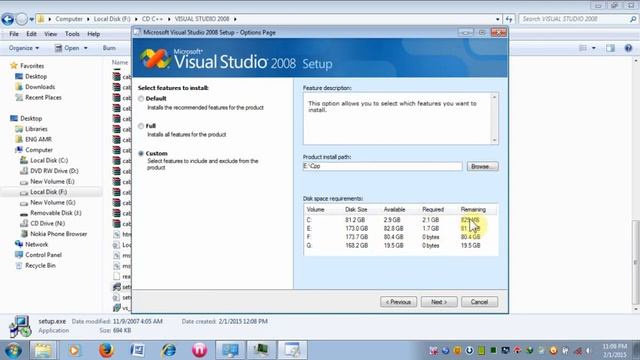Image resolution: width=640 pixels, height=360 pixels.
Task: Select Removable Disk (J:)
Action: [x=56, y=213]
